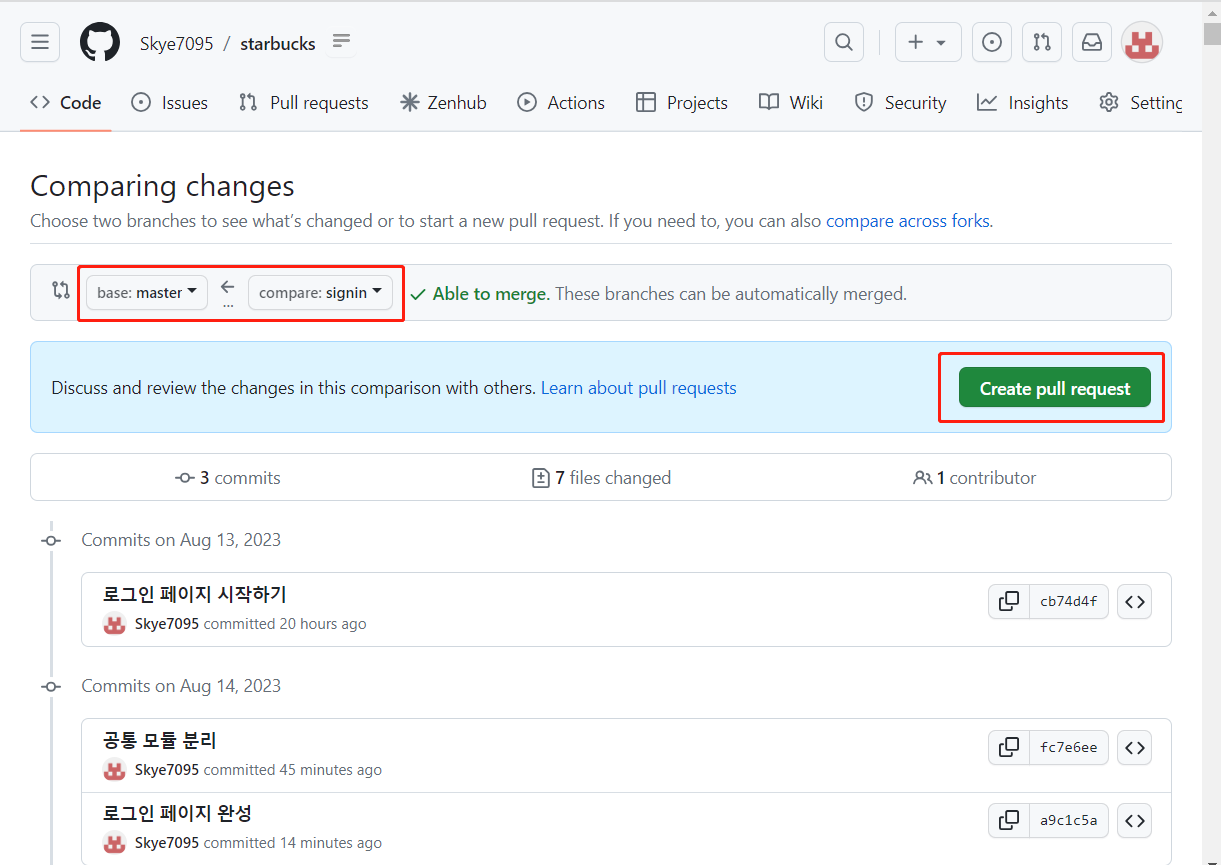Open commit hash cb74d4f
1221x865 pixels.
point(1068,601)
